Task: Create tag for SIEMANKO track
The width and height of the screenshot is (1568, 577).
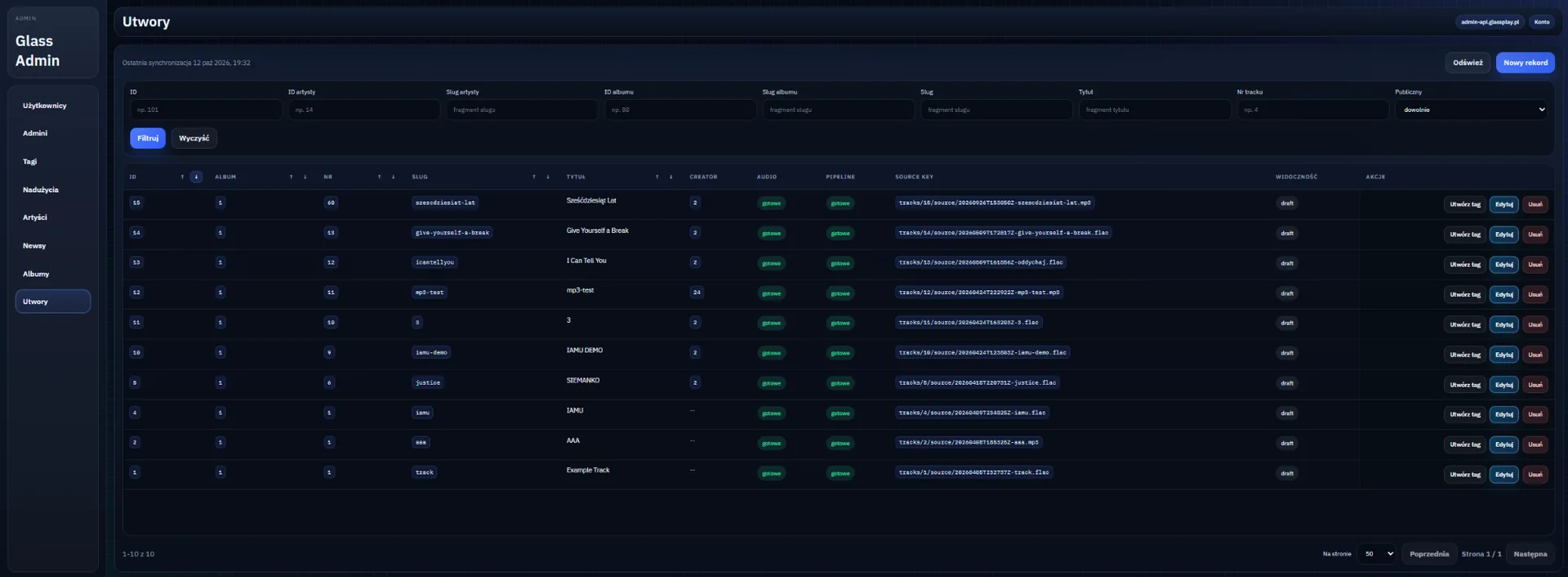Action: coord(1465,385)
